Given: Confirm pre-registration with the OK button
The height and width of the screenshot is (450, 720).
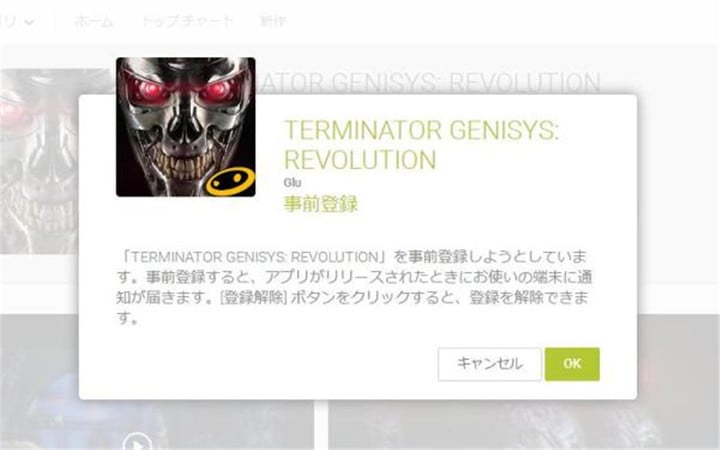Looking at the screenshot, I should [572, 364].
